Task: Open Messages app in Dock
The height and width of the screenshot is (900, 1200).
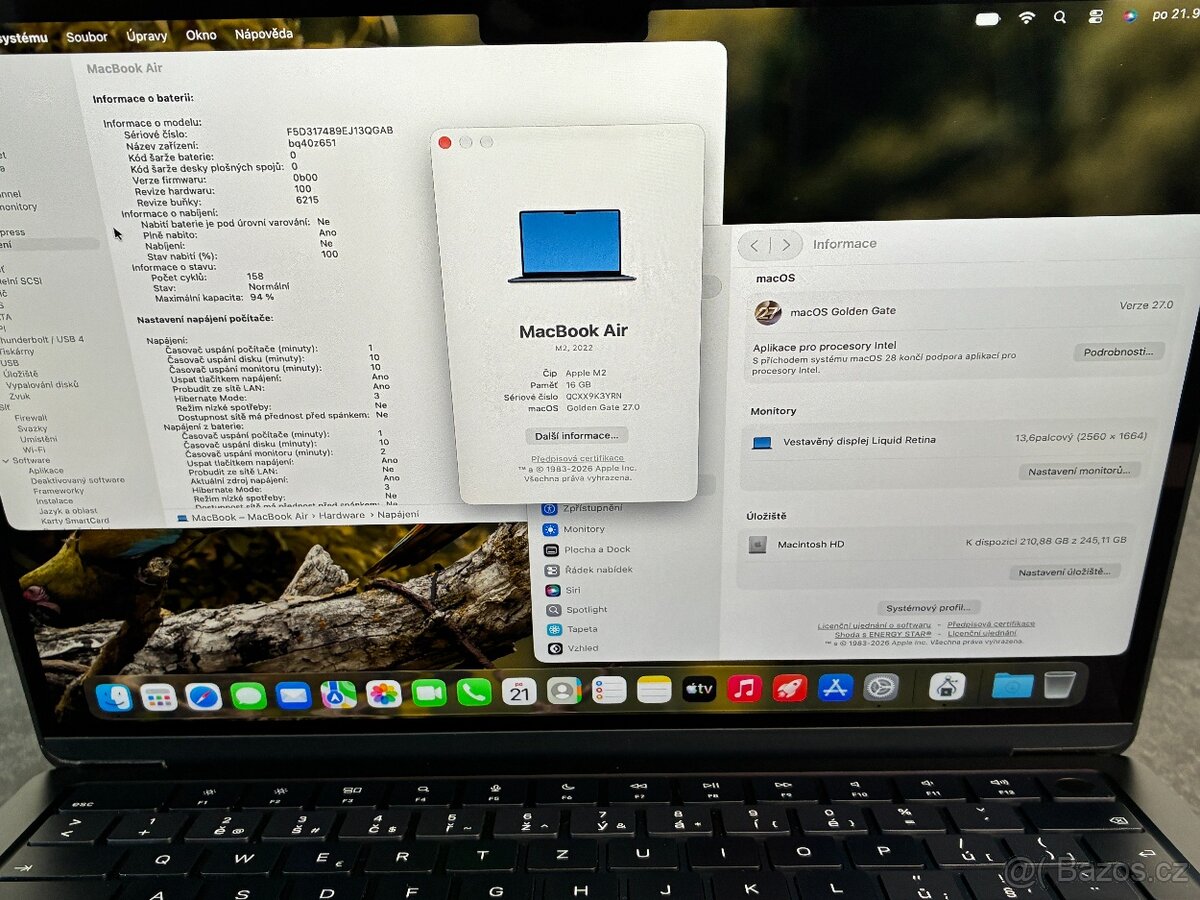Action: click(x=248, y=695)
